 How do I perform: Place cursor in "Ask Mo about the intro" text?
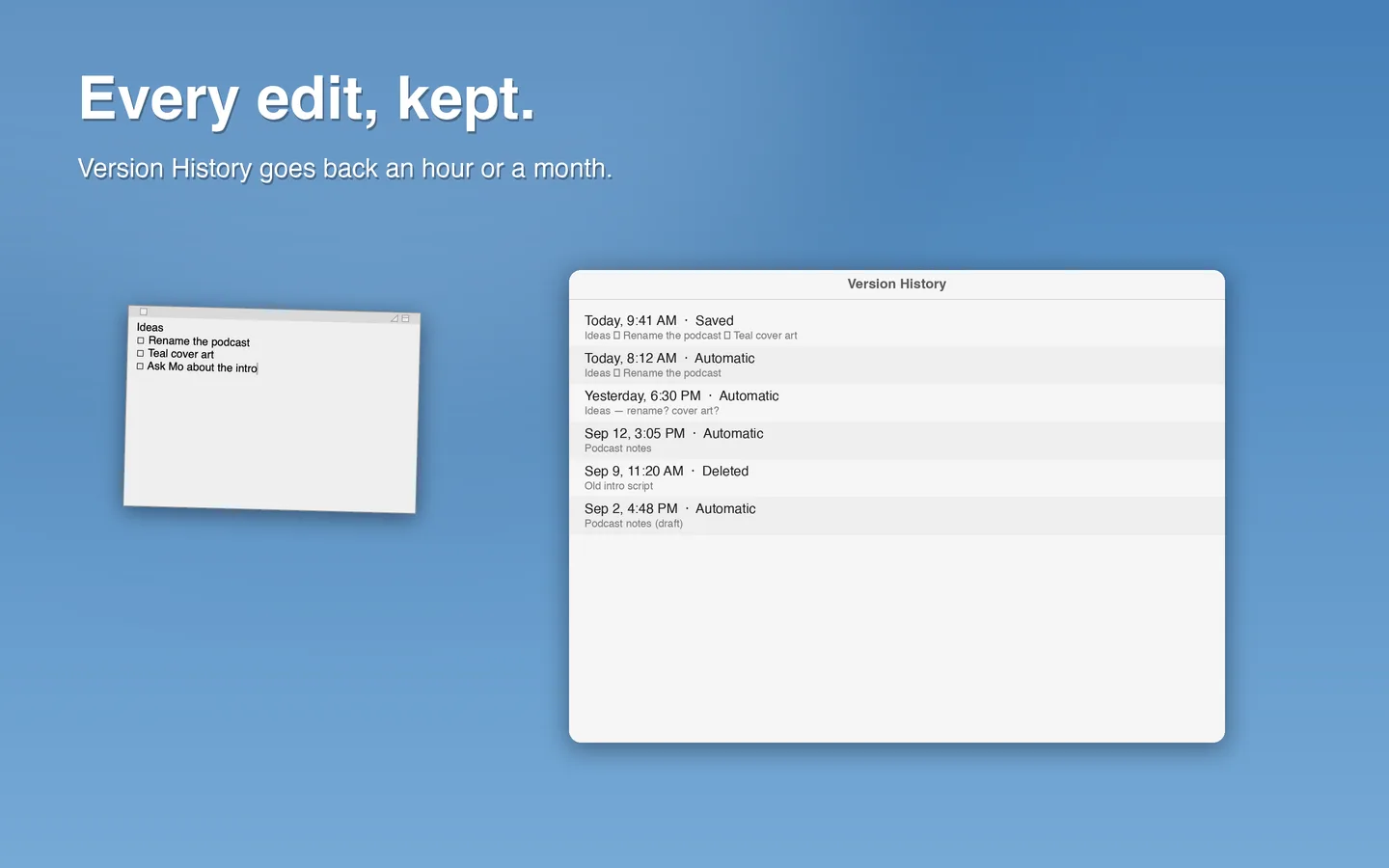pyautogui.click(x=203, y=367)
